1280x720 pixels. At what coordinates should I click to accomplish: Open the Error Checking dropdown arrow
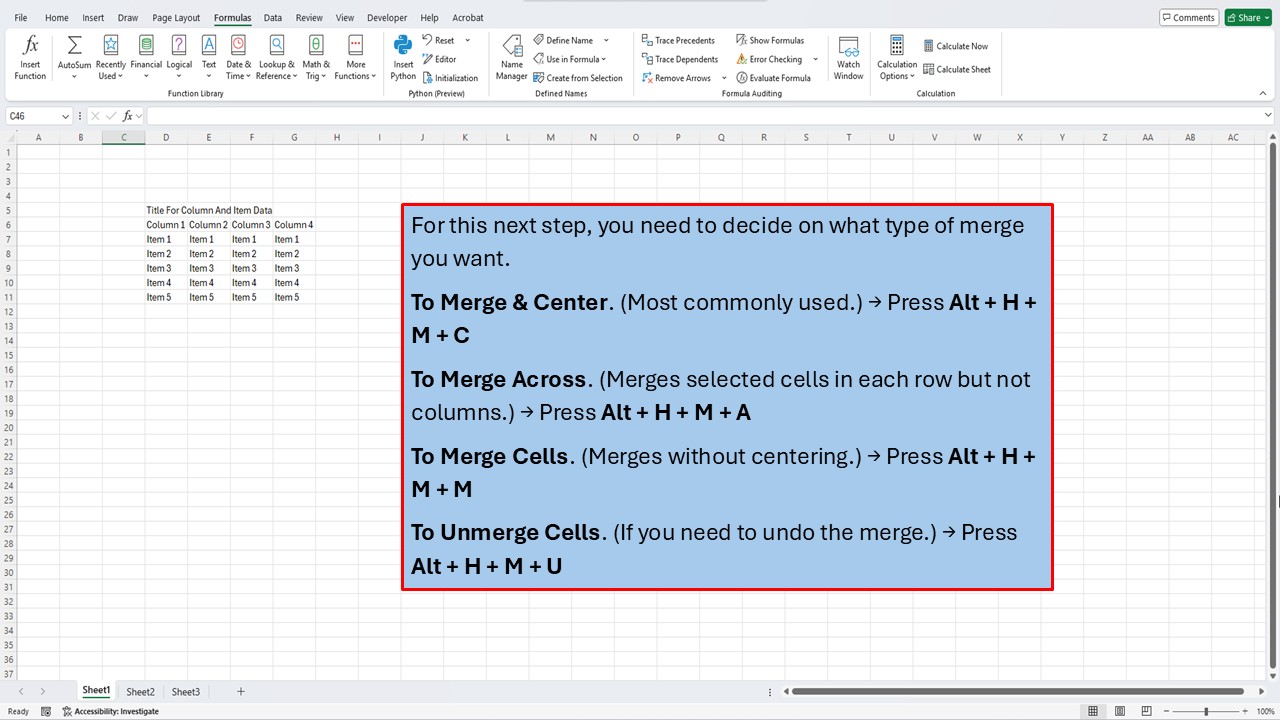pos(815,59)
